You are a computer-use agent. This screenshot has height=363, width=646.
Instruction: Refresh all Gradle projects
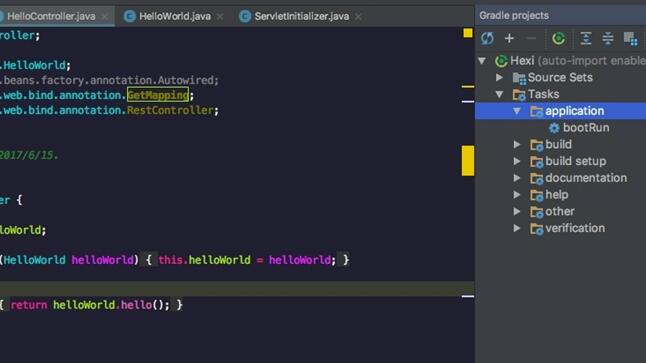(487, 38)
